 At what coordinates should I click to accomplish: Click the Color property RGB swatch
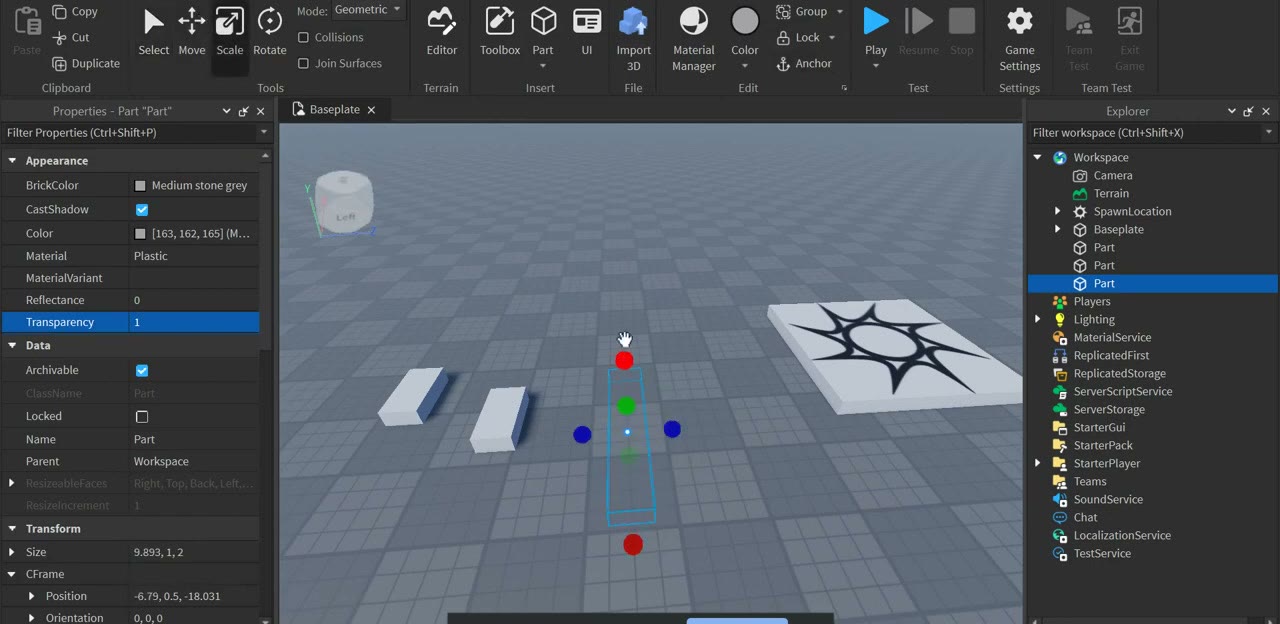[140, 234]
